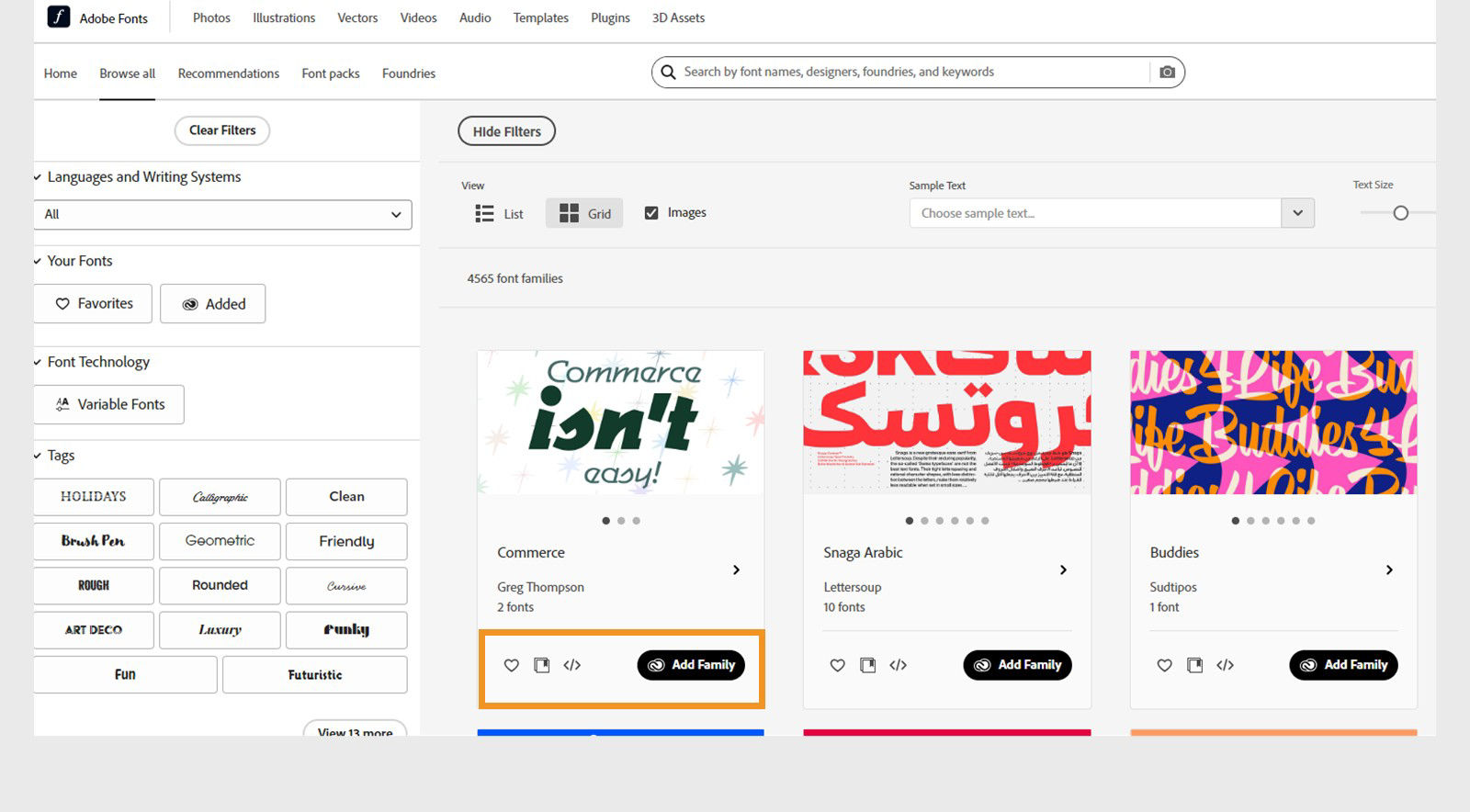Select the Funky tag
The height and width of the screenshot is (812, 1470).
(x=346, y=630)
